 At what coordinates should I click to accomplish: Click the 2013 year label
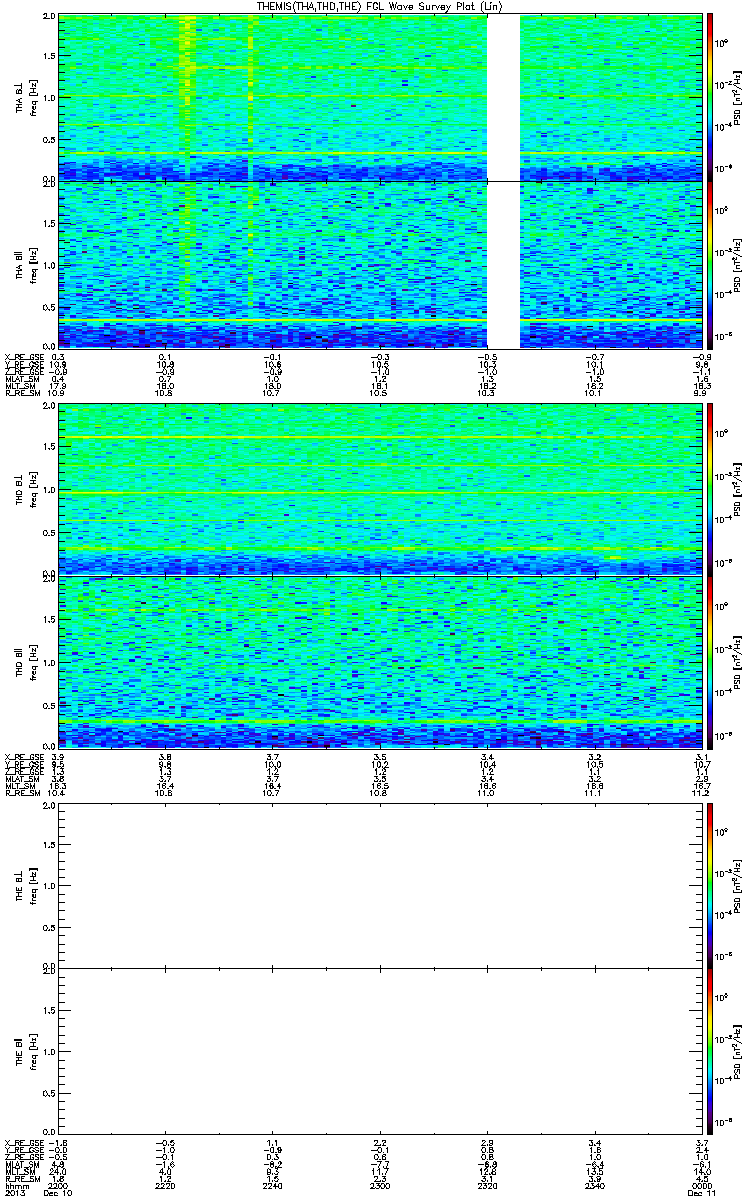[x=15, y=1193]
